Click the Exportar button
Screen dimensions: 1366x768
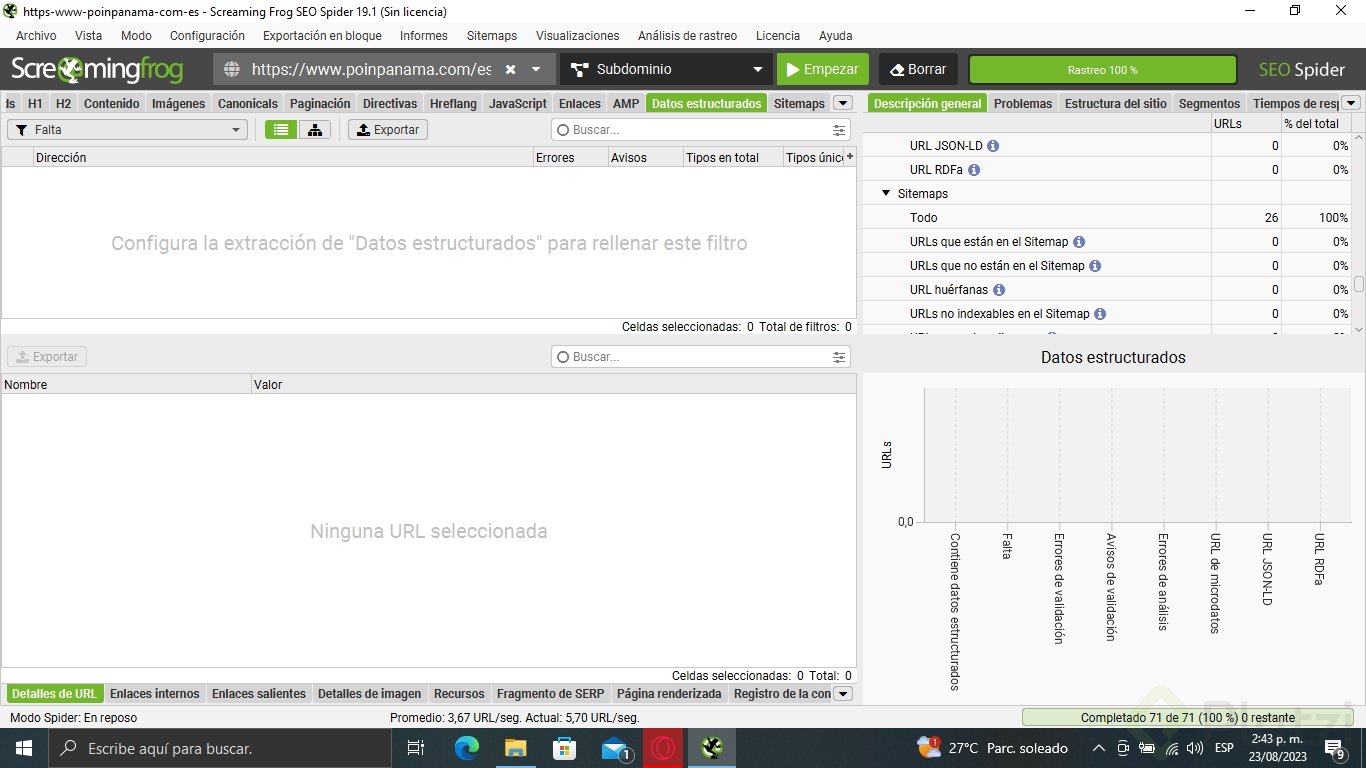pyautogui.click(x=387, y=129)
